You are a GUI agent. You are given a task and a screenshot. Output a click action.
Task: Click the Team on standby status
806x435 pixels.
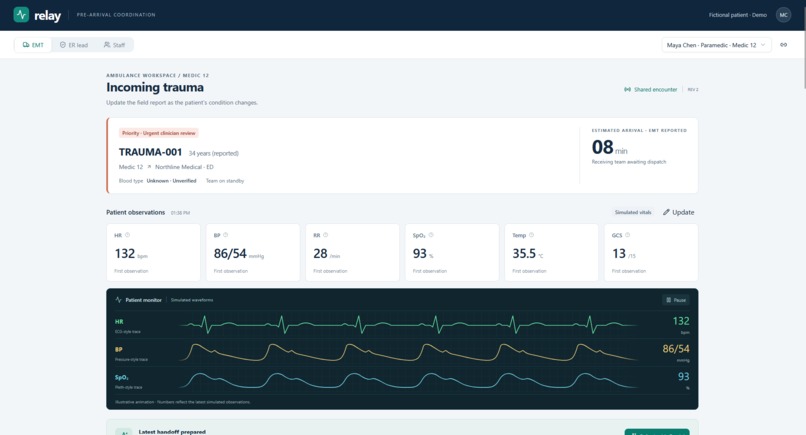225,181
